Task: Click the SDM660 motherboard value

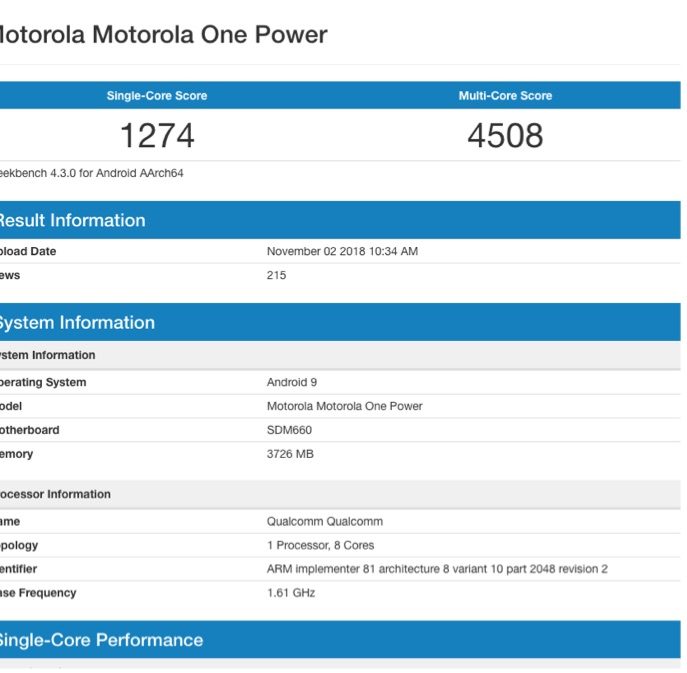Action: pos(290,430)
